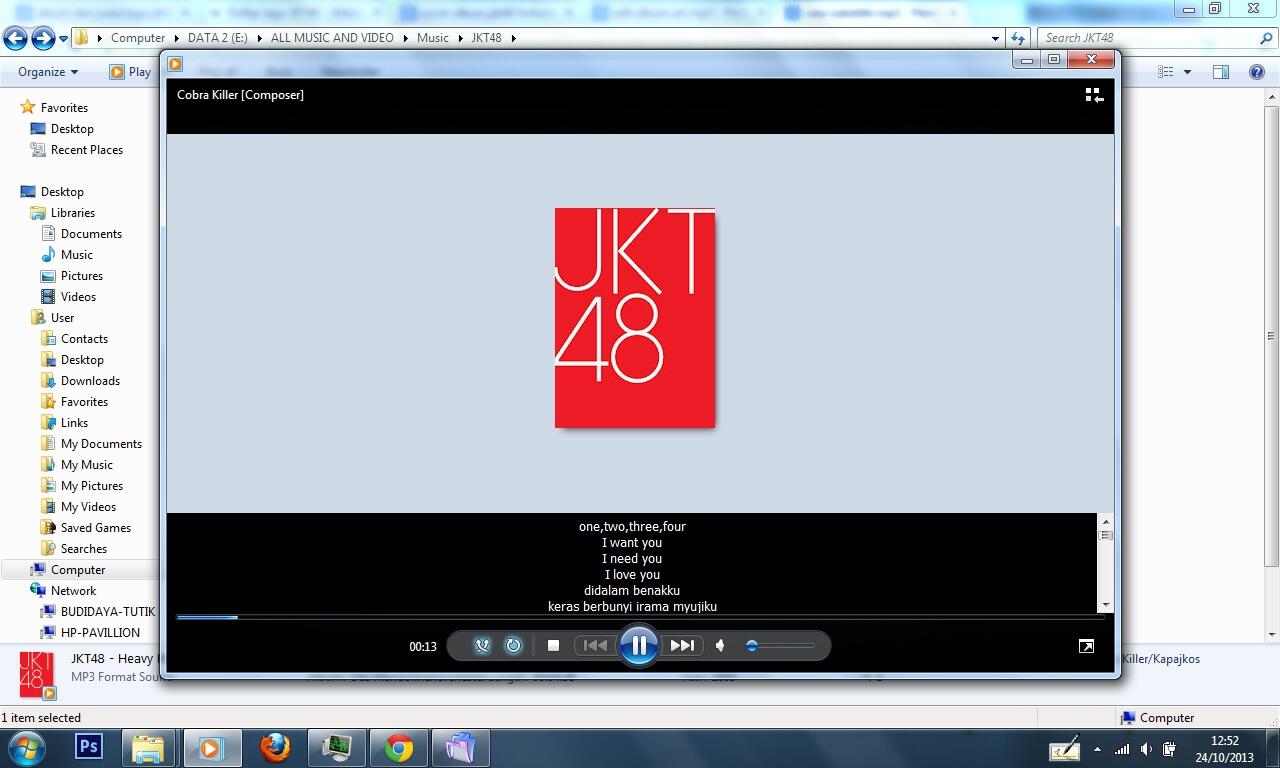Open recent pages dropdown
This screenshot has height=768, width=1280.
click(x=64, y=39)
